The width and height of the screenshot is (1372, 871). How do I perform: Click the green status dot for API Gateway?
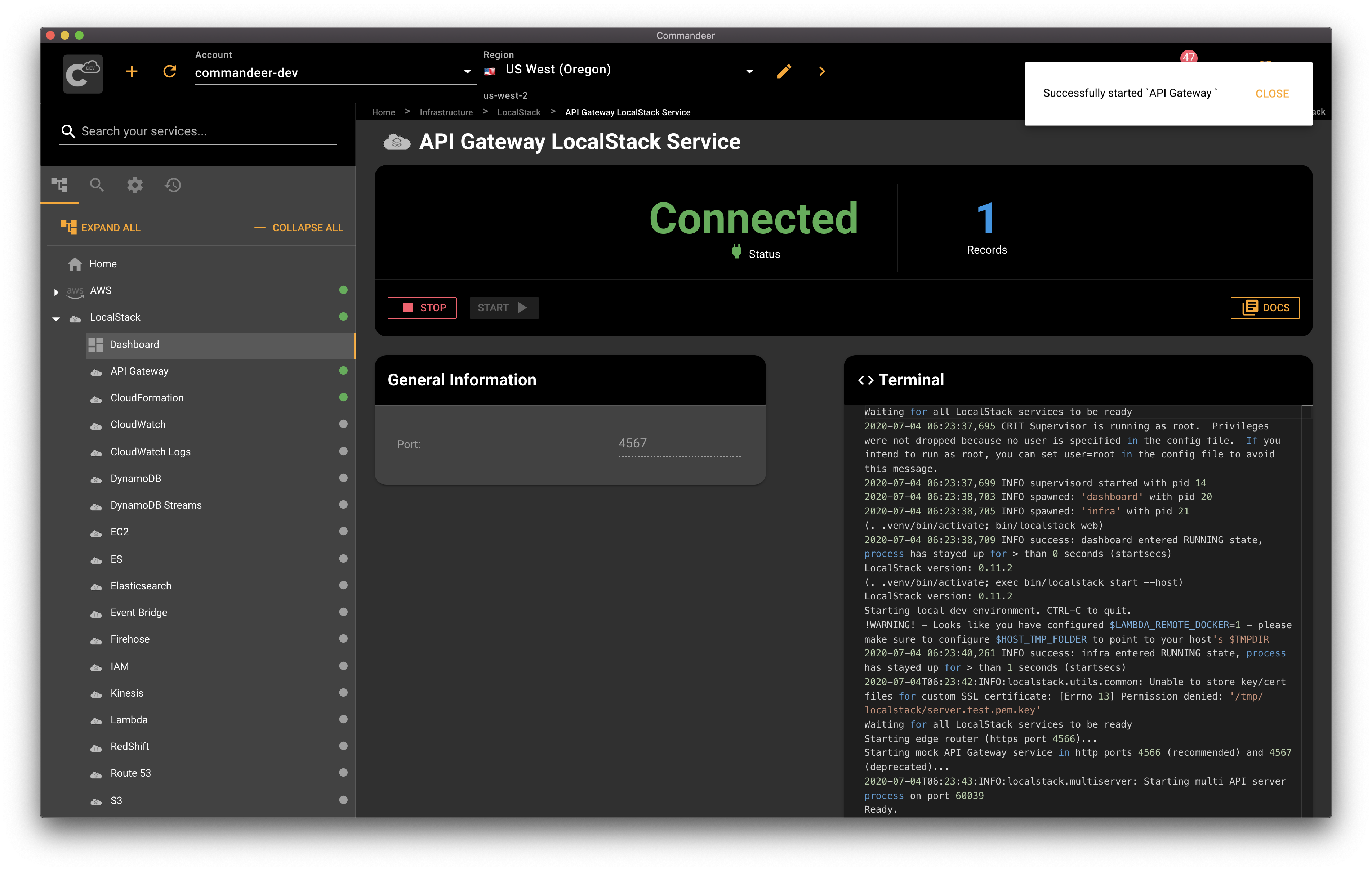[x=343, y=371]
